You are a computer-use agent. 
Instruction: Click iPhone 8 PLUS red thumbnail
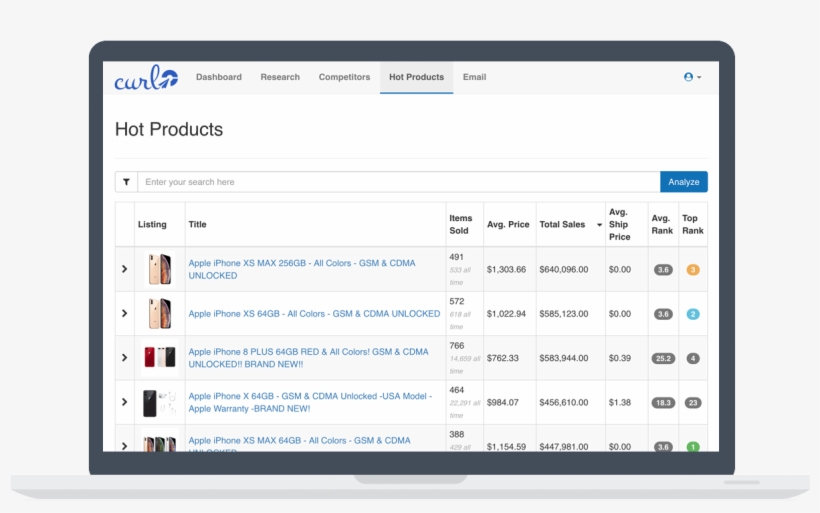point(160,358)
